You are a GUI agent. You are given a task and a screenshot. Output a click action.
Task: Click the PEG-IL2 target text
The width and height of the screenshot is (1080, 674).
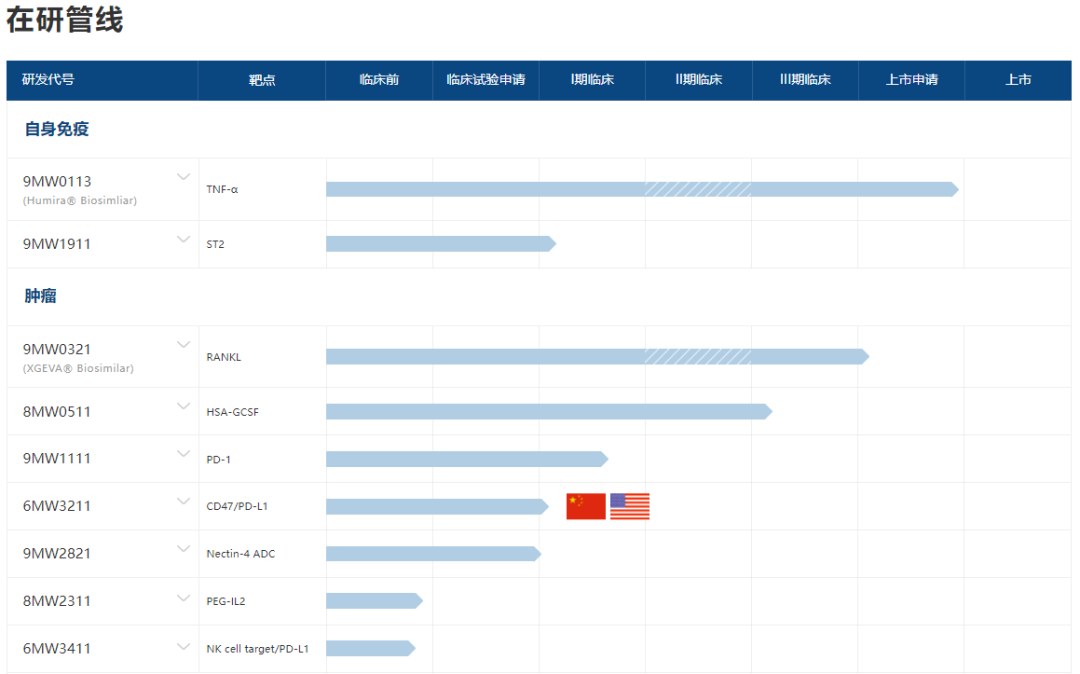click(226, 602)
